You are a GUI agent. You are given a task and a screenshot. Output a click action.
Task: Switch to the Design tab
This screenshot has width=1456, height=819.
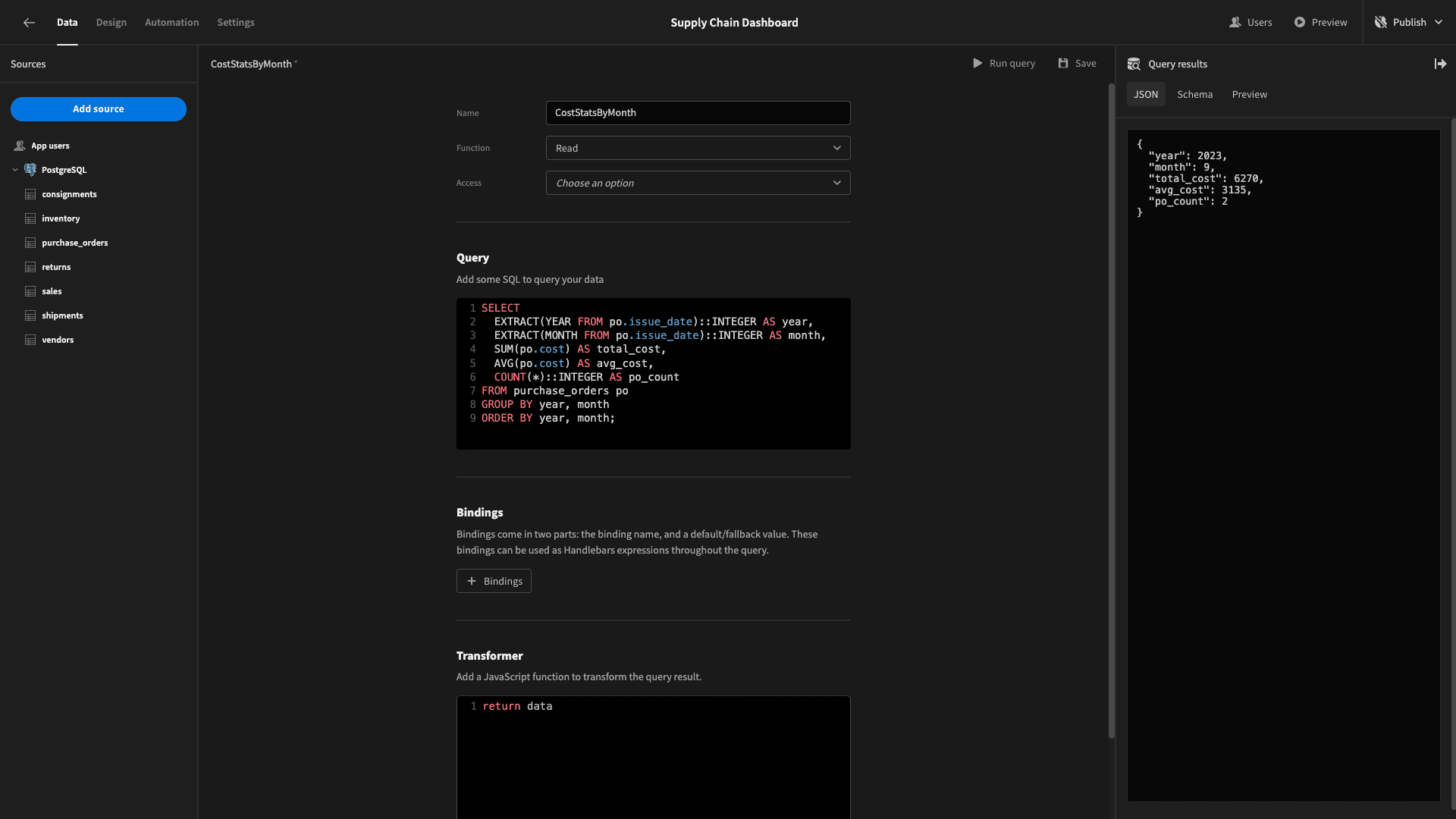(111, 23)
